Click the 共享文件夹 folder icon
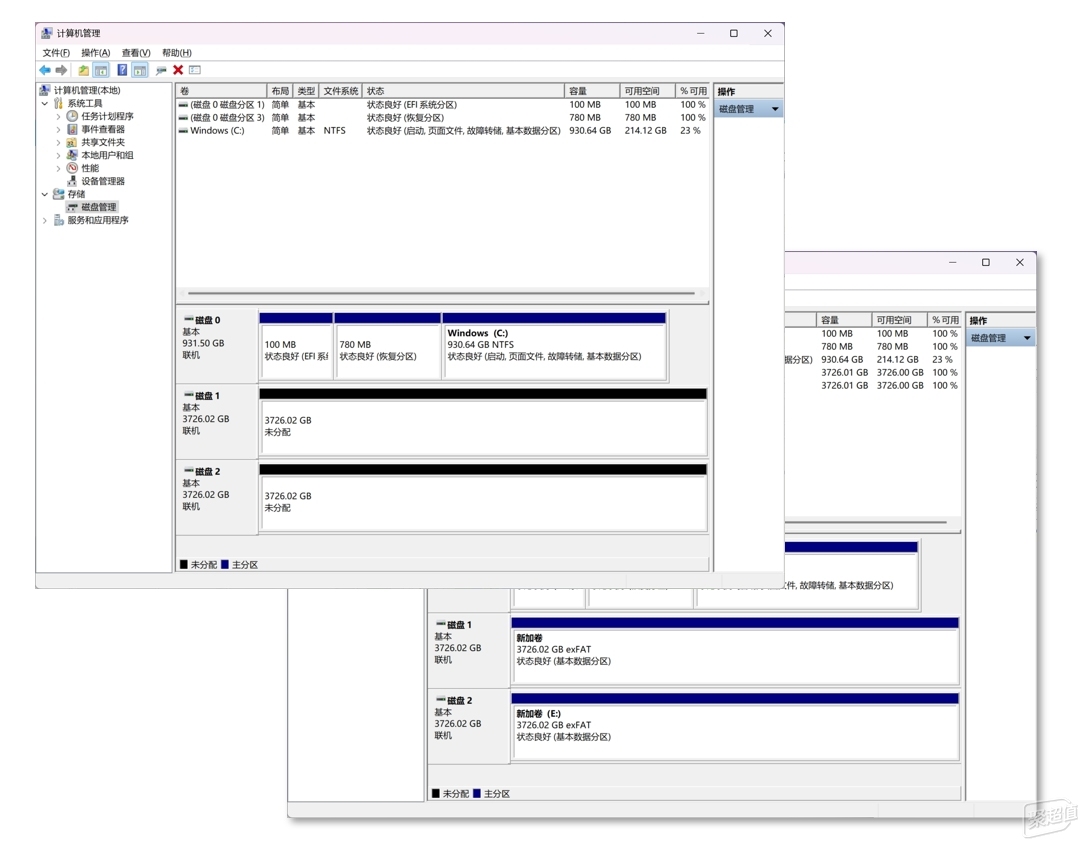This screenshot has height=849, width=1089. (72, 142)
